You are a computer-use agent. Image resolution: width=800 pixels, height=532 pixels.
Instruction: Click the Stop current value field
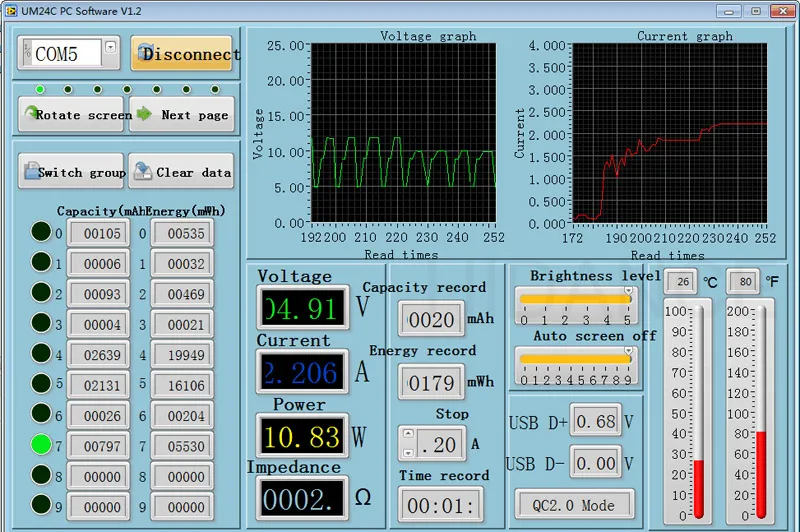tap(439, 444)
